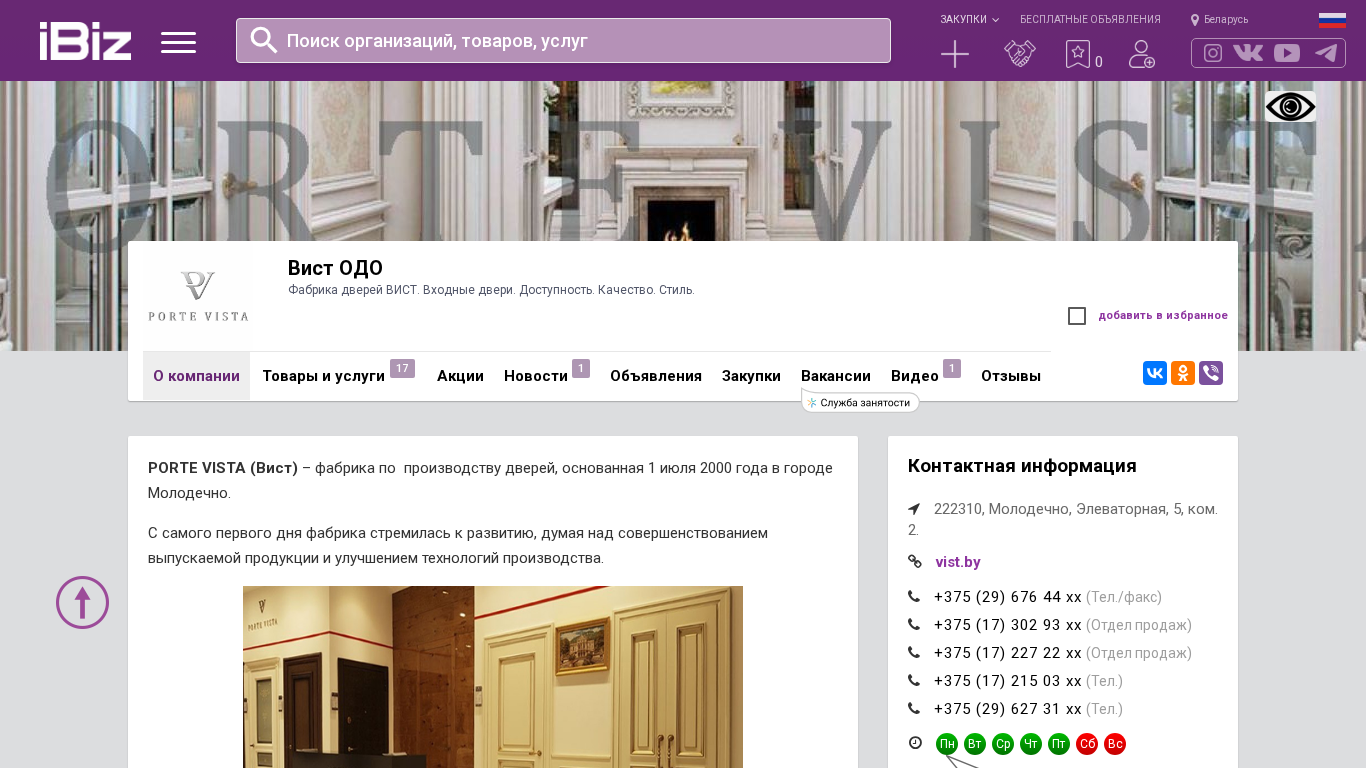Share company page via Viber
The image size is (1366, 768).
click(x=1211, y=373)
